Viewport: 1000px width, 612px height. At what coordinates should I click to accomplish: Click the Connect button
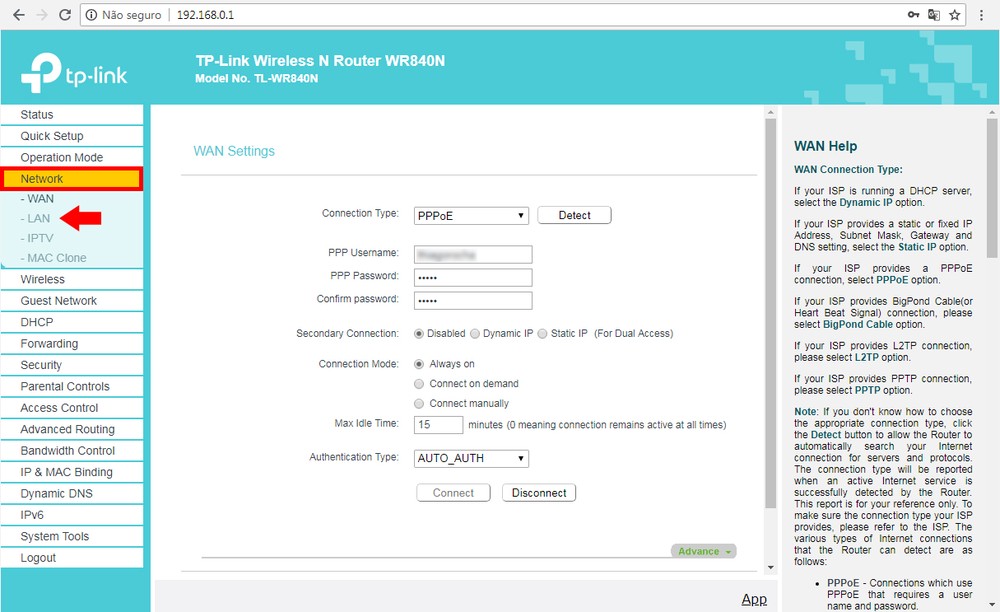(x=453, y=493)
